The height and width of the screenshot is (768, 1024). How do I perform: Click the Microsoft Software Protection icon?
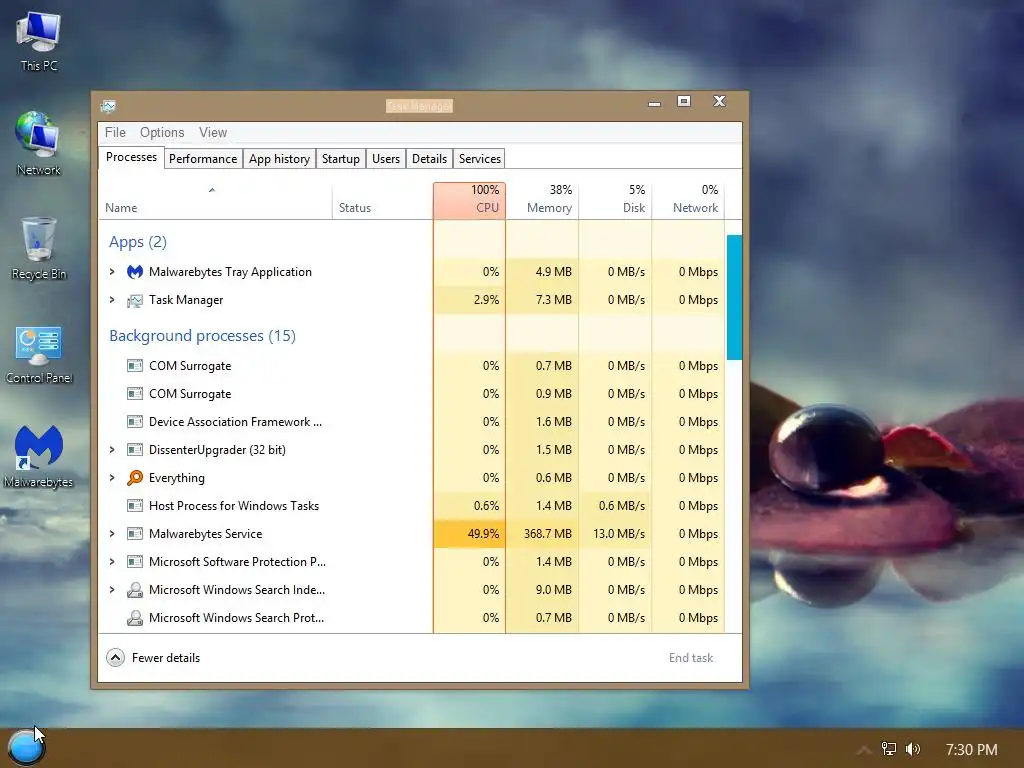pyautogui.click(x=135, y=562)
